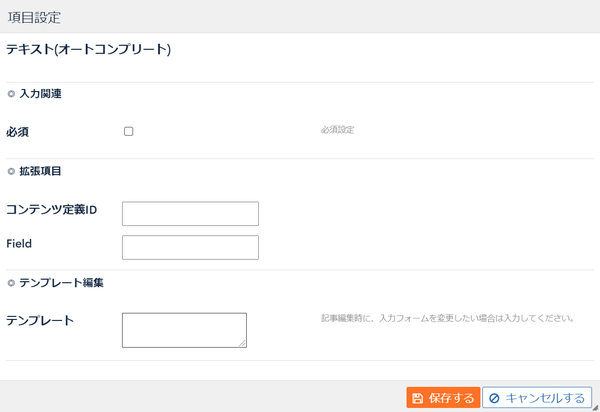Collapse the 拡張項目 section header
Viewport: 600px width, 412px height.
[40, 171]
